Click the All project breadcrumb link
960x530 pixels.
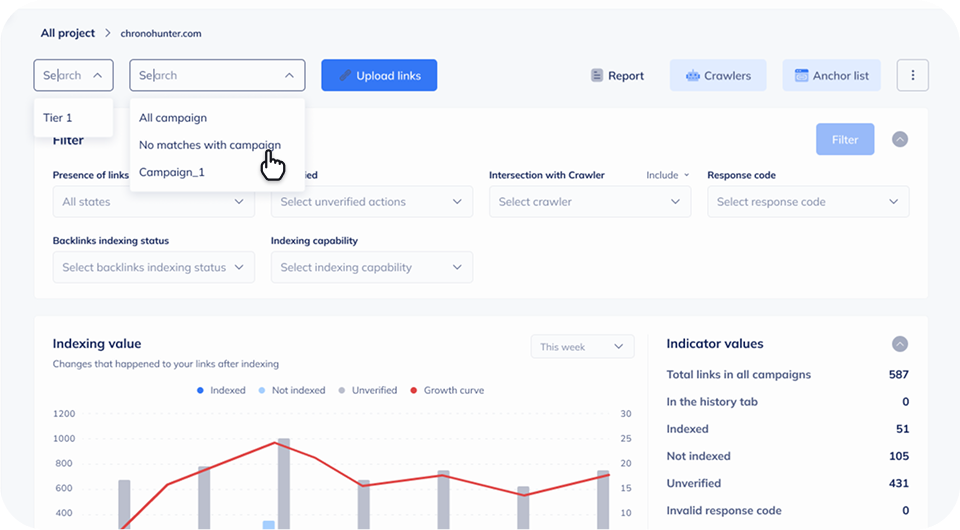point(68,33)
